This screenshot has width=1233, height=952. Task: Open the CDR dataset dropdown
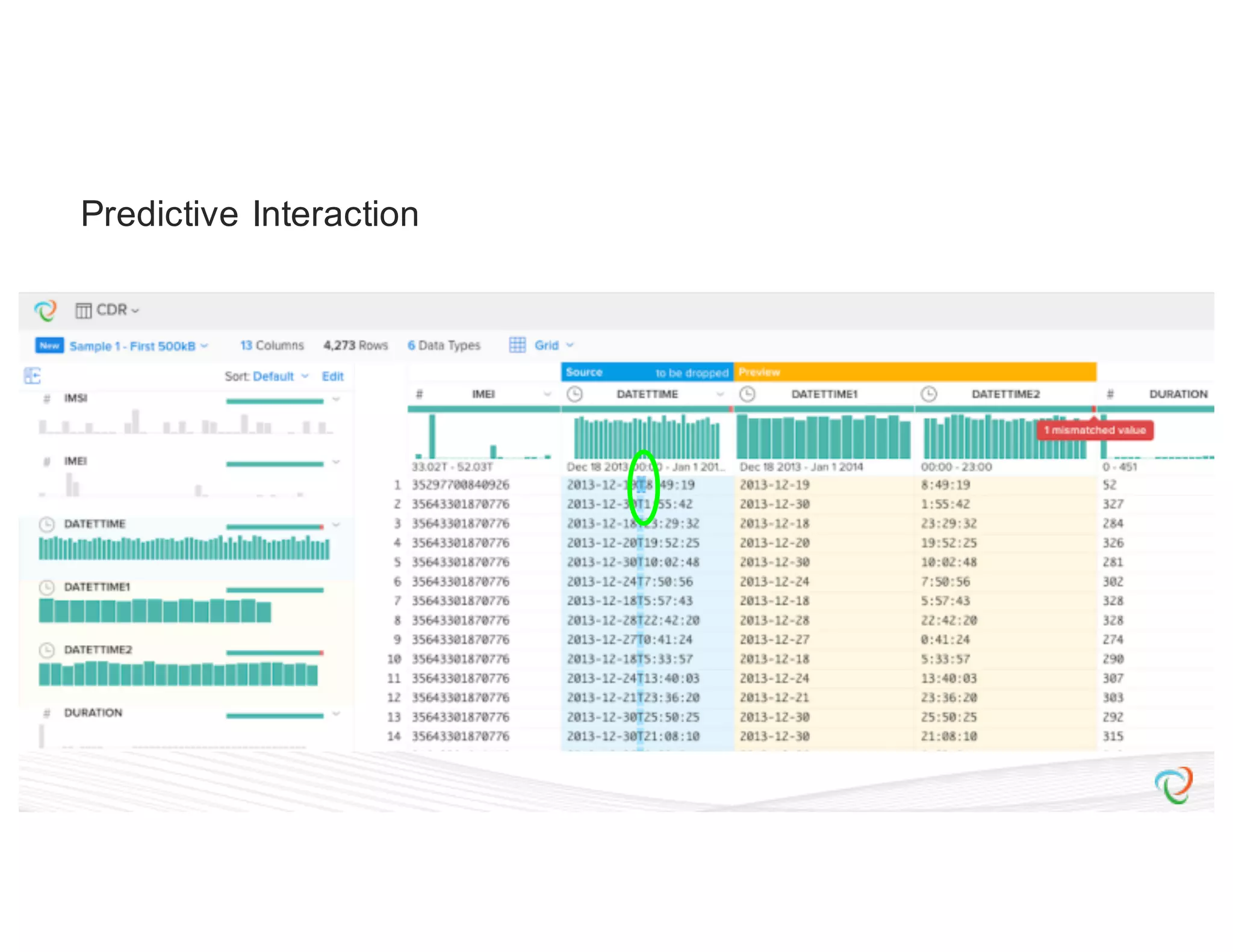tap(135, 311)
